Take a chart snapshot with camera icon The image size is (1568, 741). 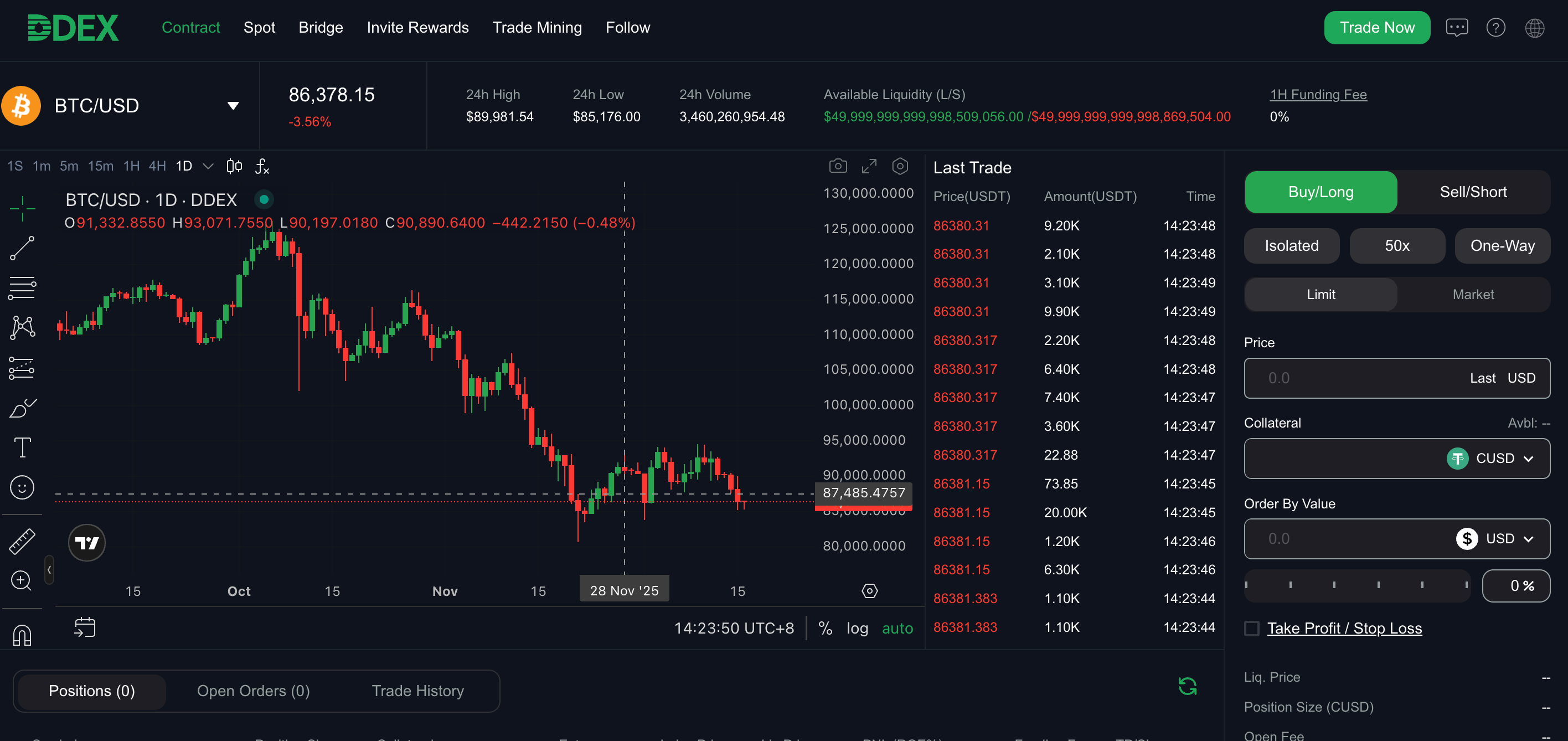pos(838,166)
